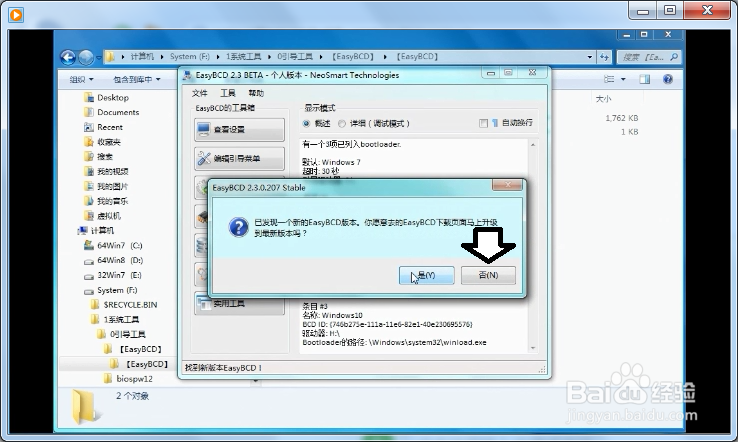Click the System (F:) breadcrumb in address bar
Viewport: 738px width, 442px height.
pos(190,56)
